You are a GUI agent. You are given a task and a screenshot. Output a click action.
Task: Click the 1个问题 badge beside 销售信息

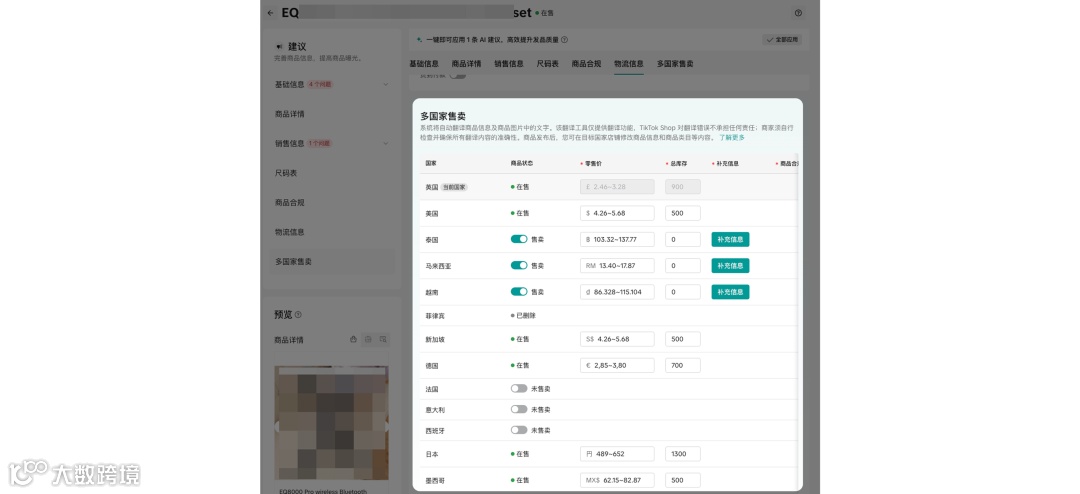click(320, 143)
